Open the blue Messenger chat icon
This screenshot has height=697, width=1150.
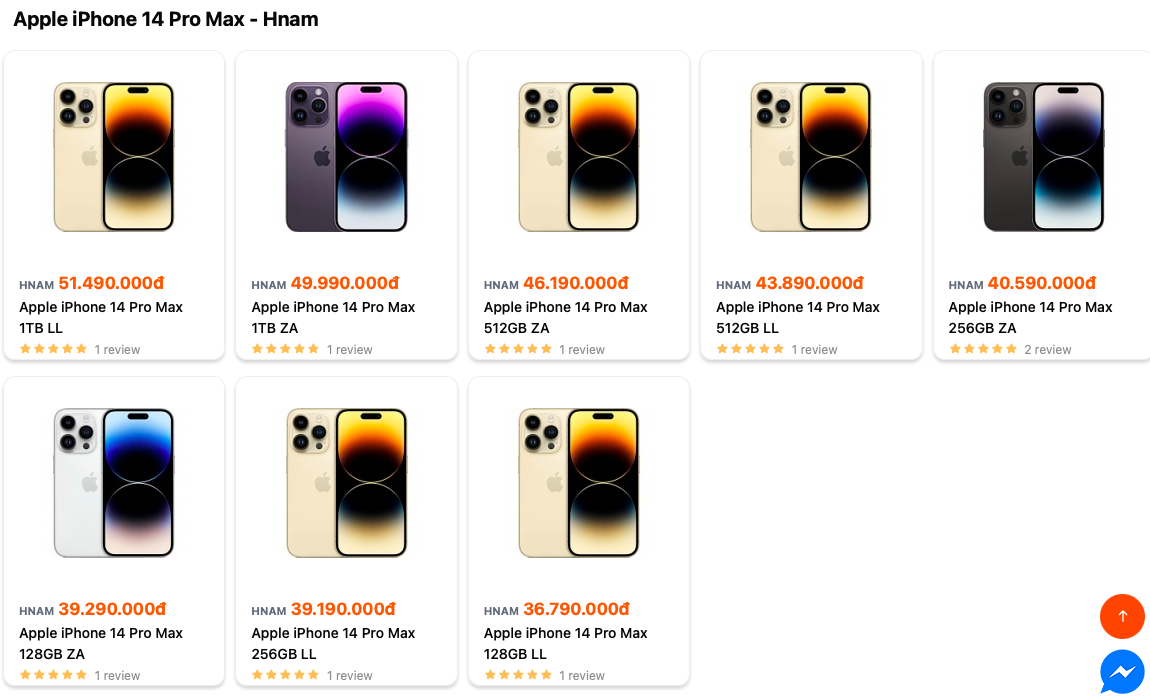1122,672
